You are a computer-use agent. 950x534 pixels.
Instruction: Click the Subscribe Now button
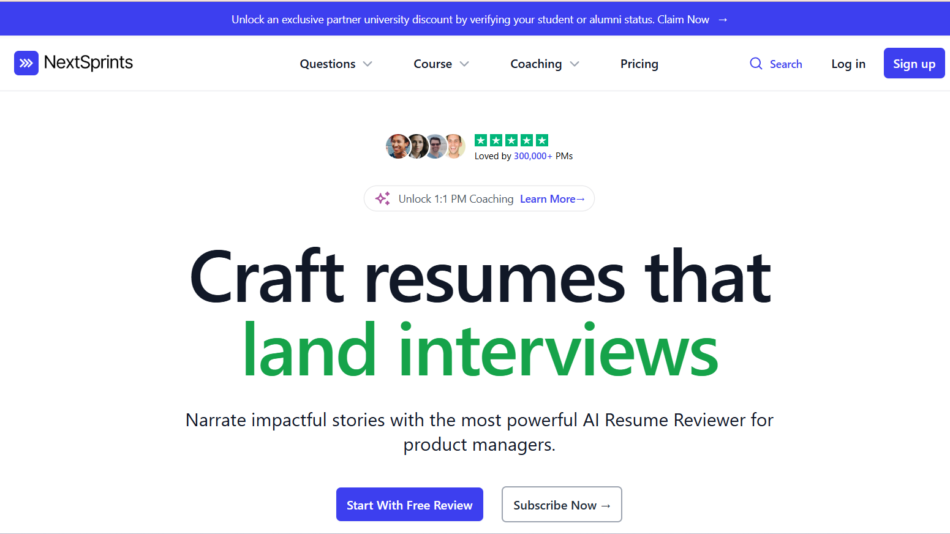[x=562, y=504]
